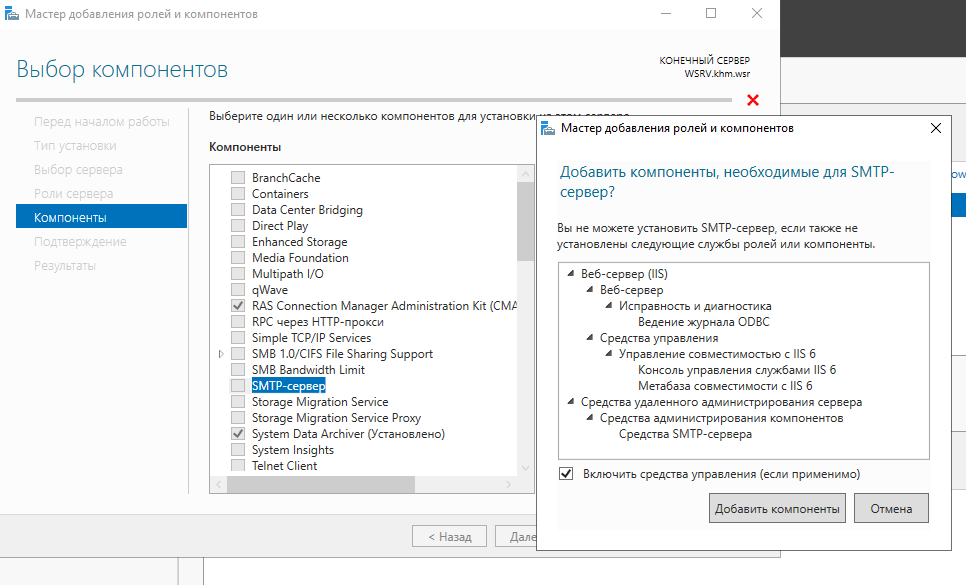Click 'Добавить компоненты' button

click(x=777, y=509)
